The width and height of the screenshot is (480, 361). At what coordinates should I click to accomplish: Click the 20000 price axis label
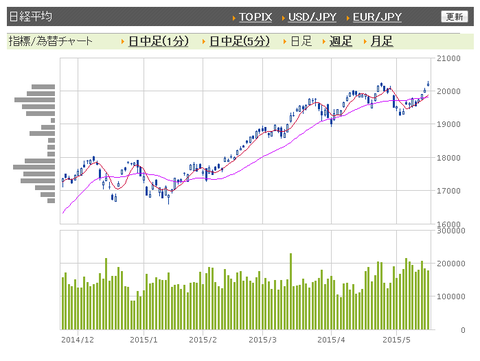pos(448,91)
